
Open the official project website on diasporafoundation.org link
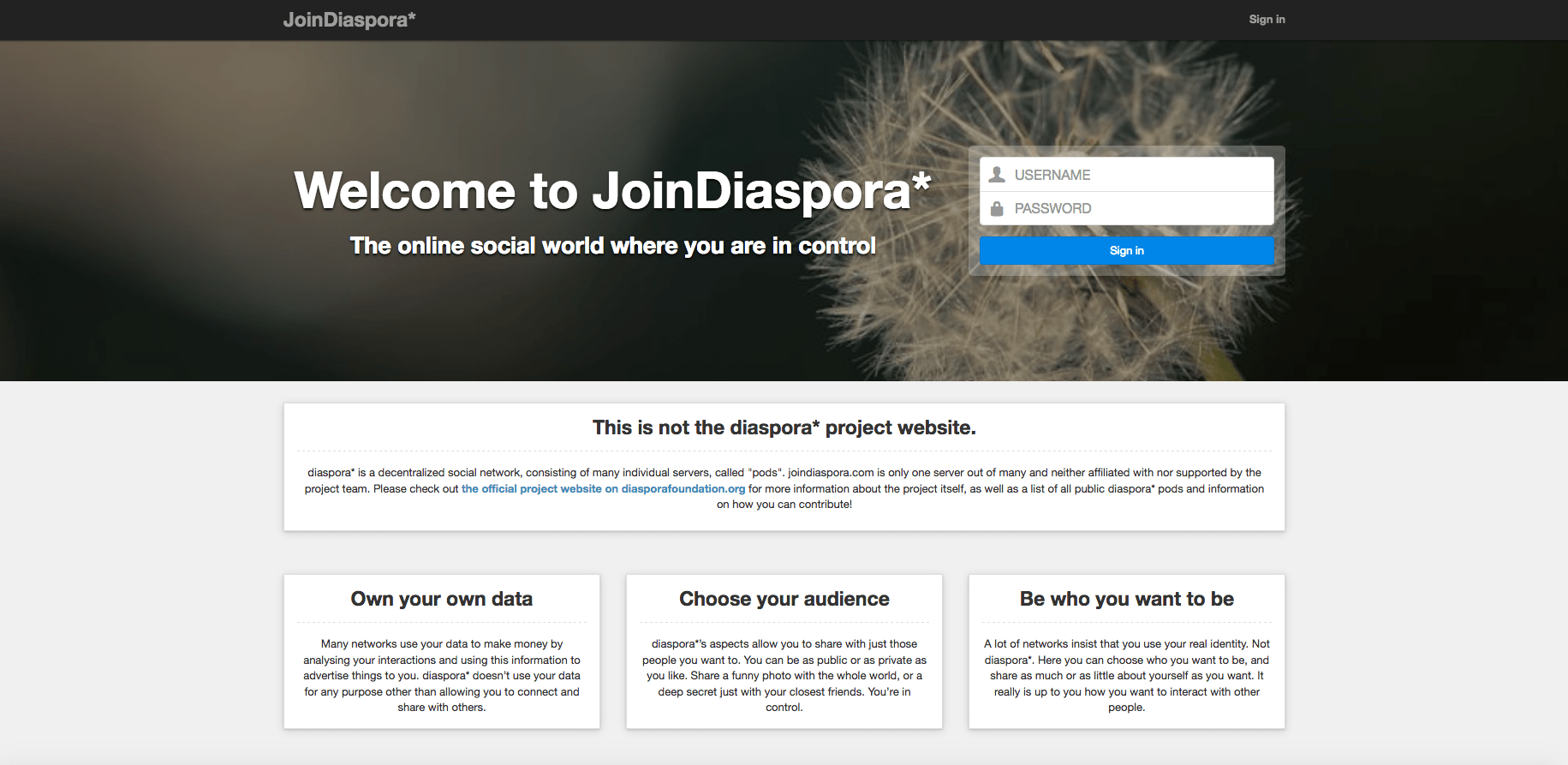[603, 489]
